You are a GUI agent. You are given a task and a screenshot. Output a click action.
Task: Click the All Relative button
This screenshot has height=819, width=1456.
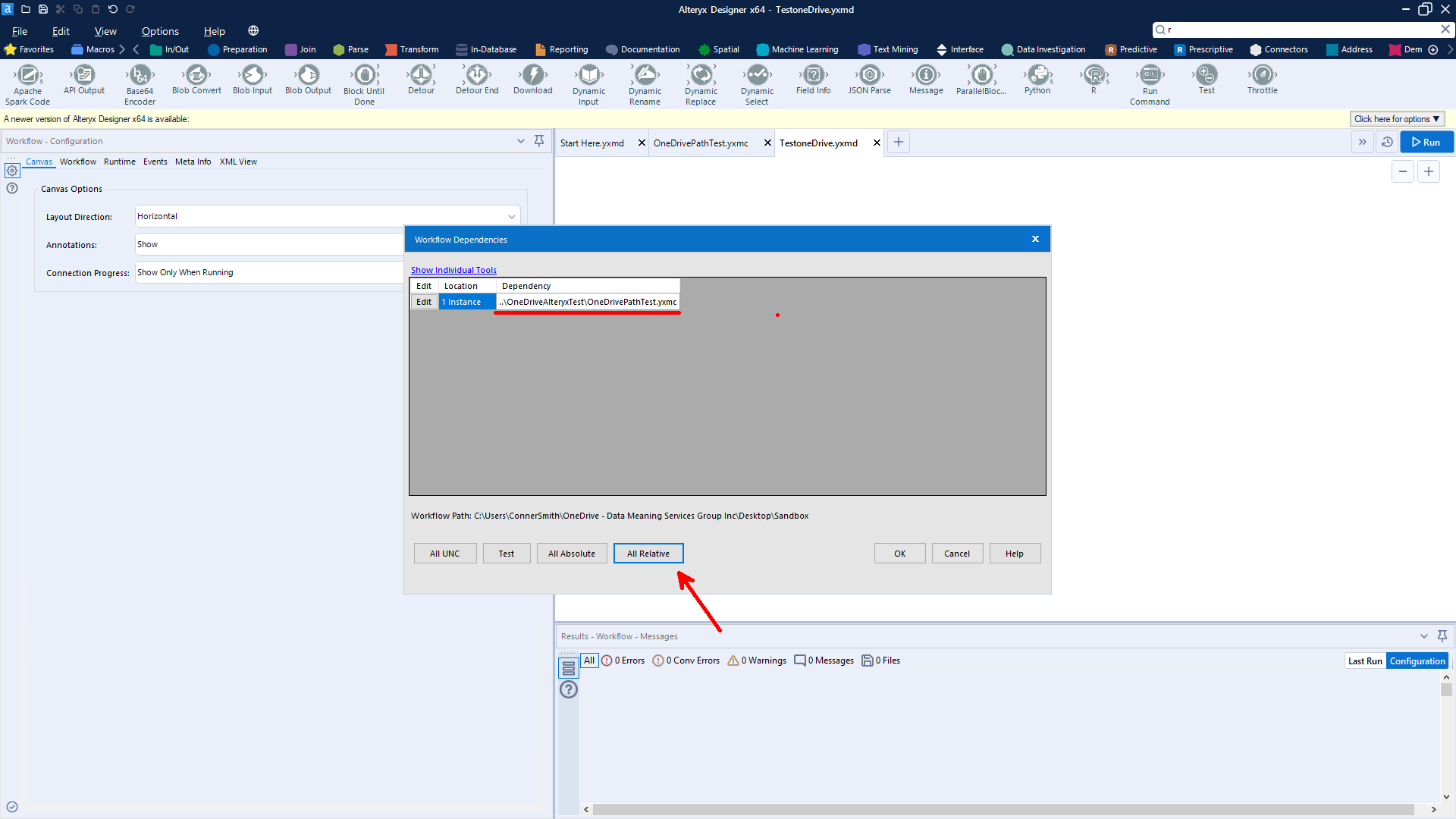click(x=648, y=554)
